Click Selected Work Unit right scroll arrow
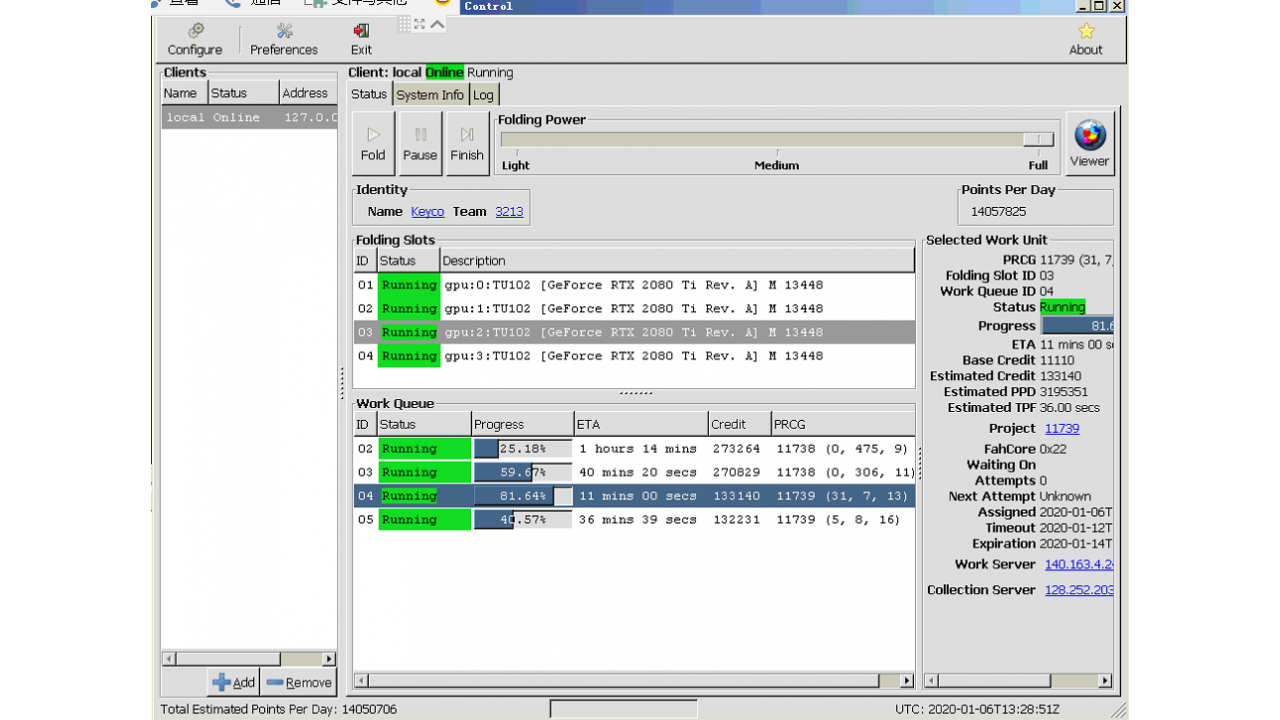 point(1105,681)
